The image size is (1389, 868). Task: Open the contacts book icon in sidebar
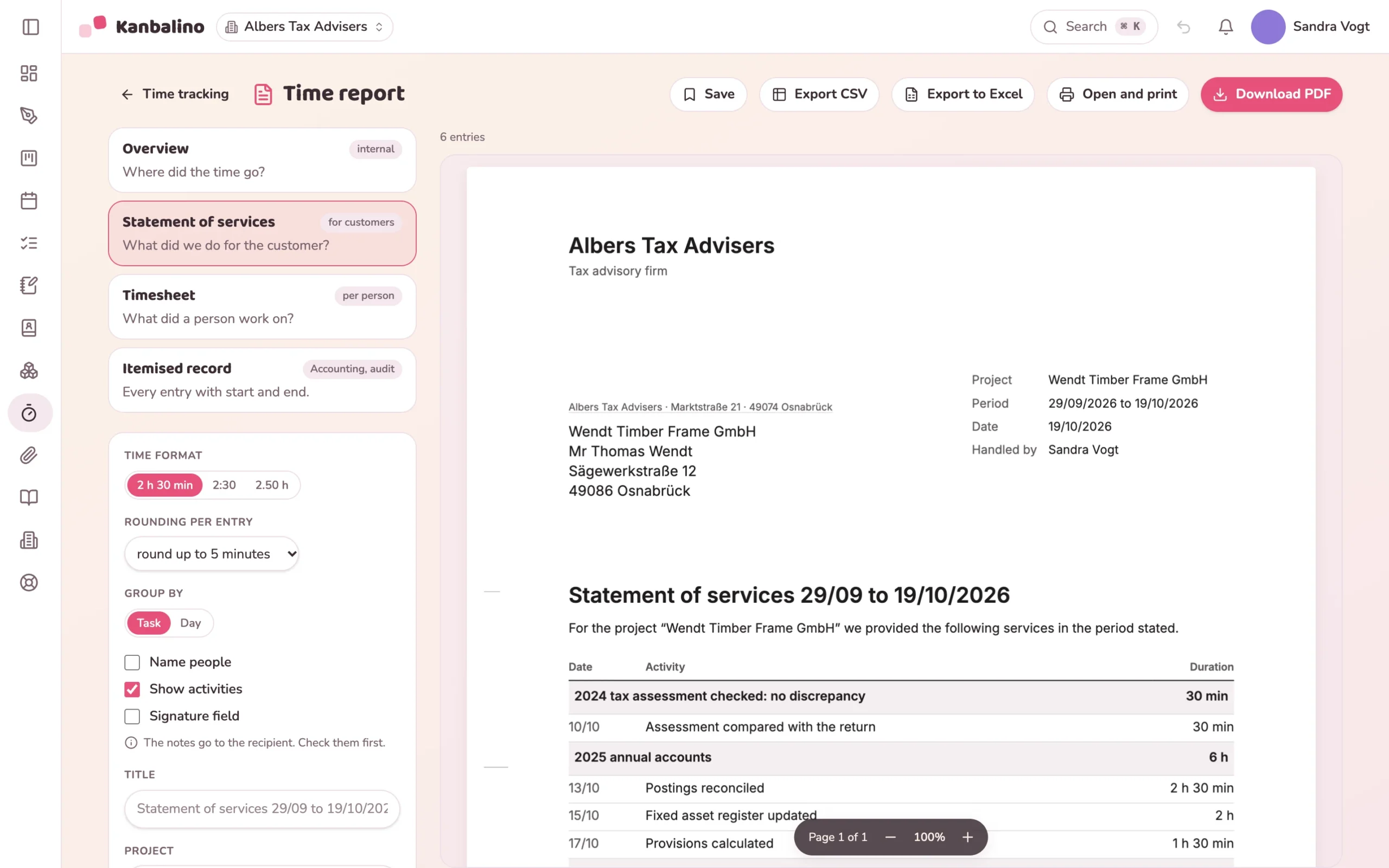tap(29, 328)
